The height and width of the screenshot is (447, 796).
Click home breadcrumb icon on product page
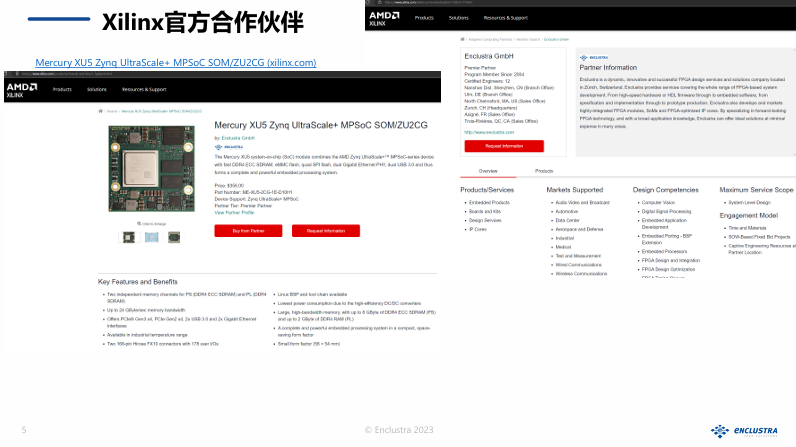coord(101,111)
